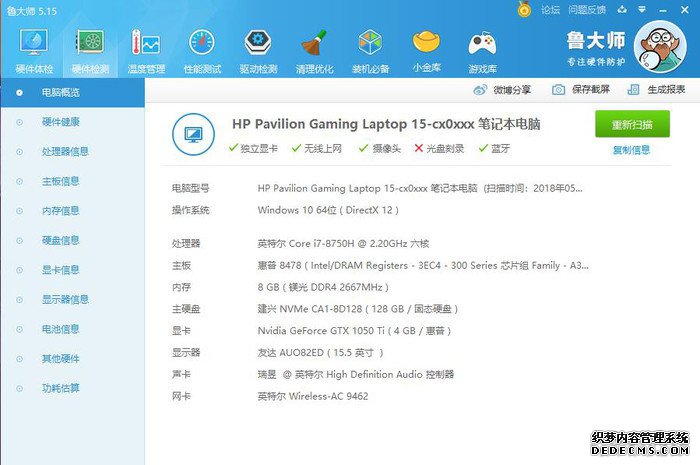This screenshot has height=465, width=700.
Task: Click the 电脑型号 row model value
Action: [x=420, y=188]
